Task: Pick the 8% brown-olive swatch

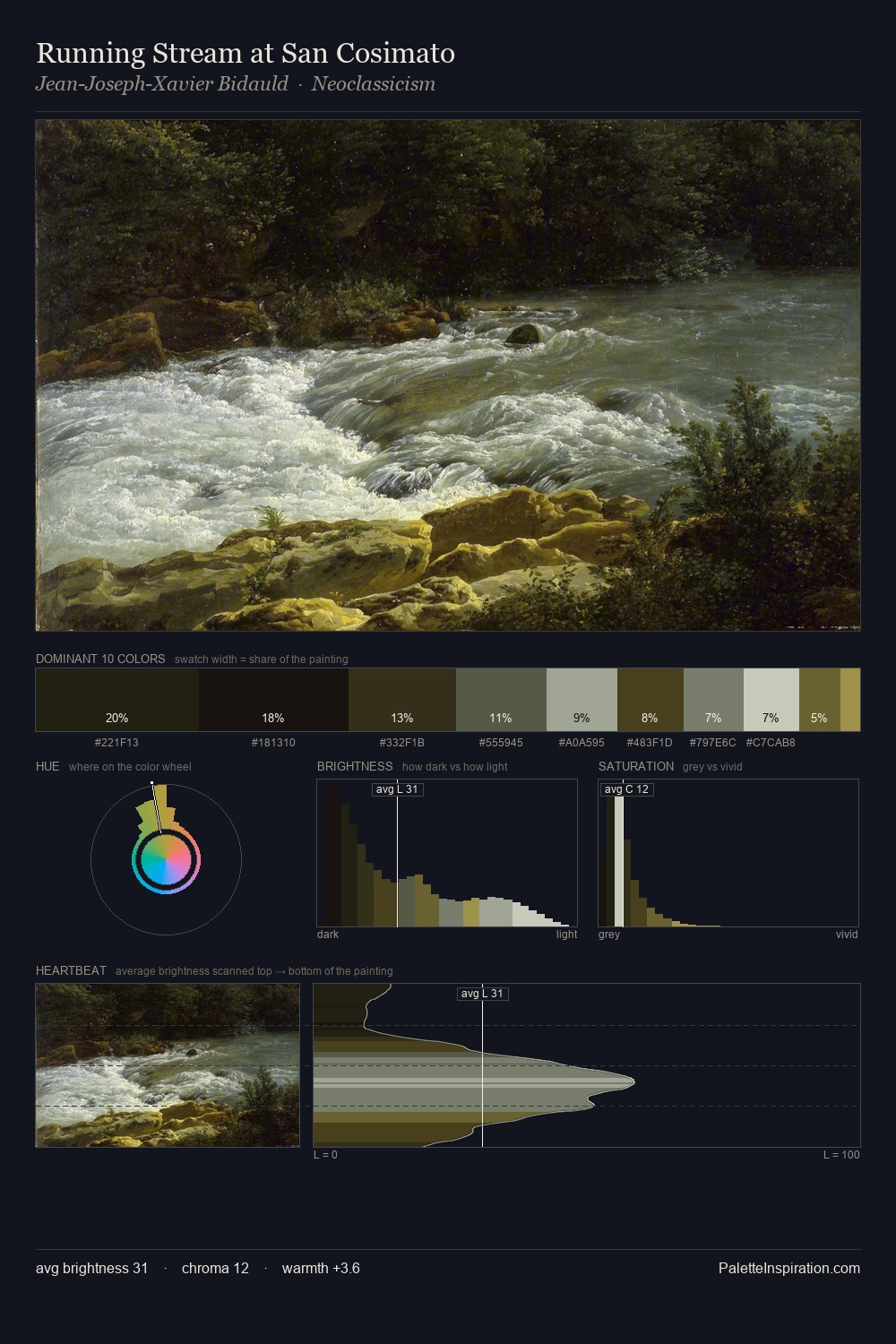Action: 650,700
